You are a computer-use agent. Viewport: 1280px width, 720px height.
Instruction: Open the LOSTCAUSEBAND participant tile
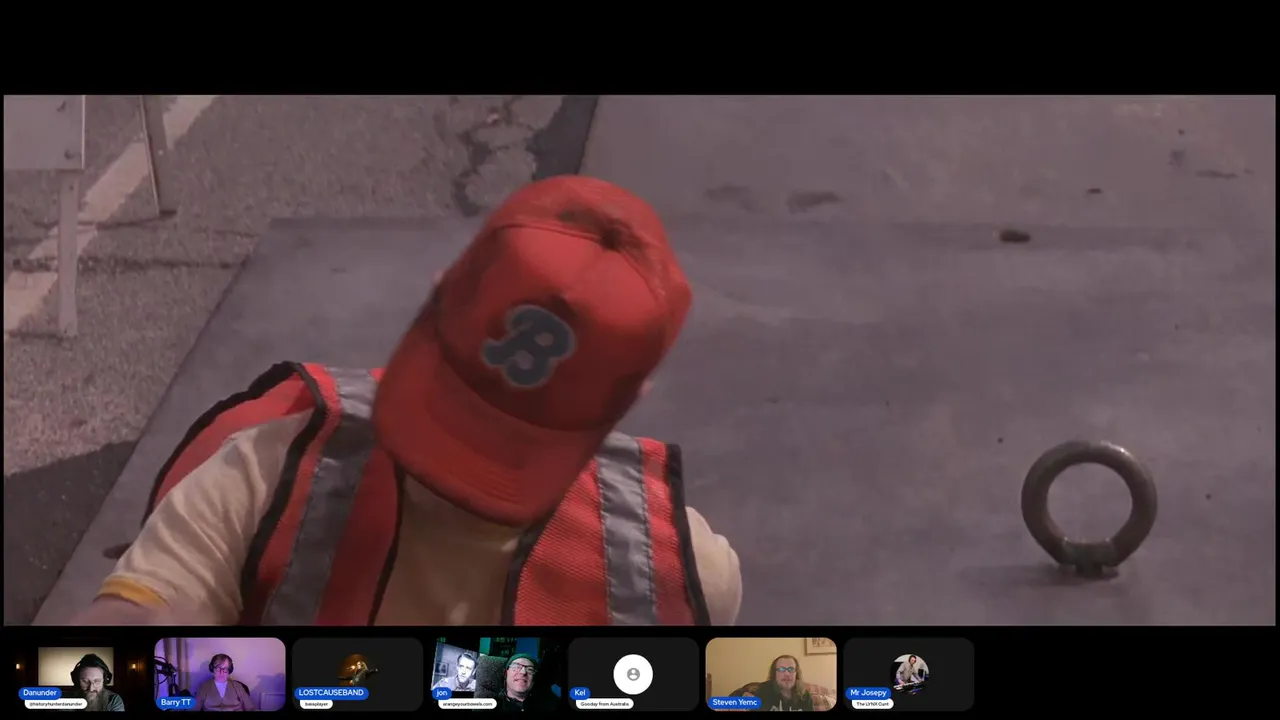pyautogui.click(x=357, y=675)
